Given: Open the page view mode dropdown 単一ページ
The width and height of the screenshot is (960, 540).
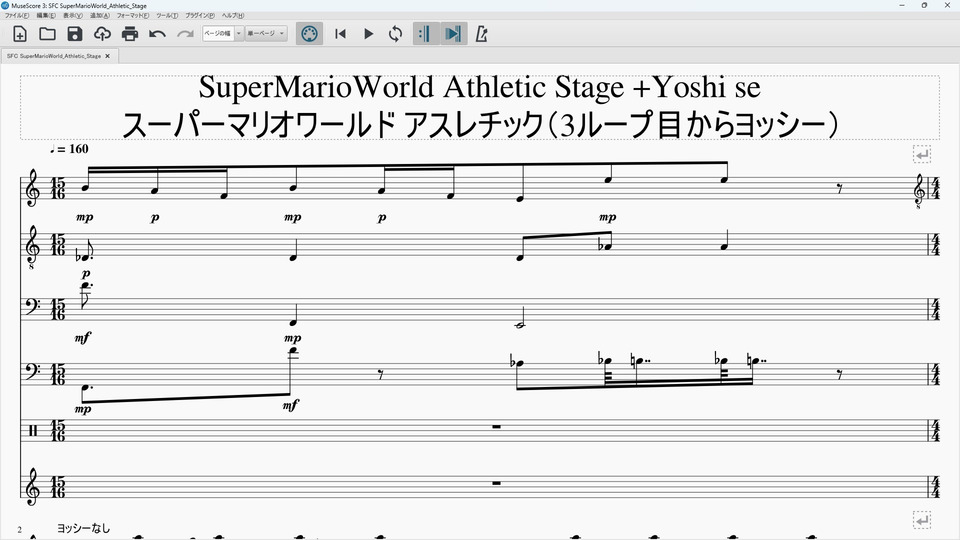Looking at the screenshot, I should tap(266, 33).
